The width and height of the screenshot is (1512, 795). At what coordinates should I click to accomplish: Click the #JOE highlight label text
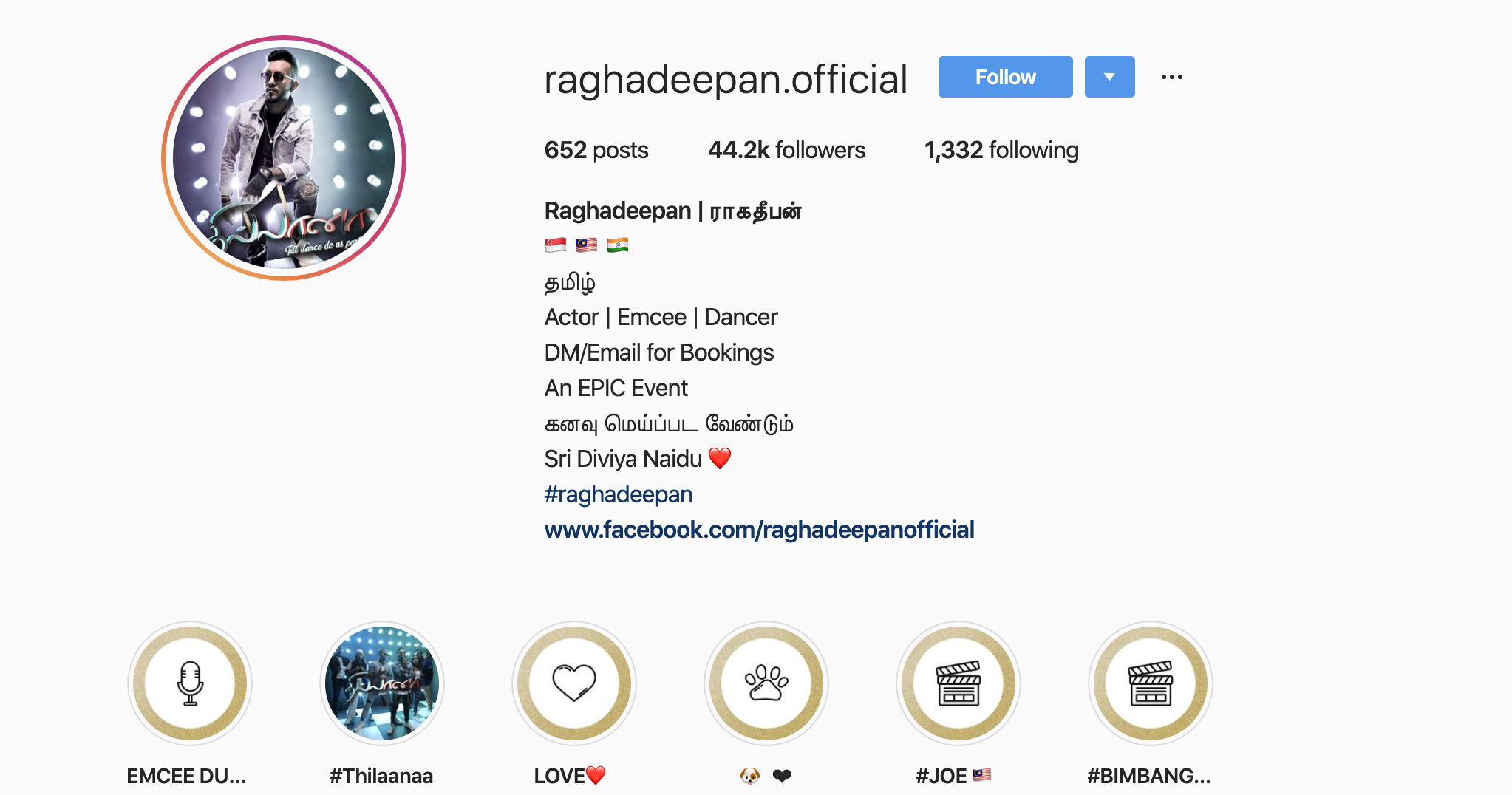pyautogui.click(x=941, y=776)
